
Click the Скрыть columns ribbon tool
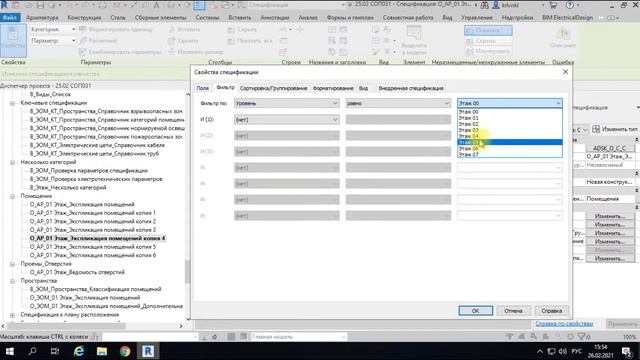tap(242, 29)
